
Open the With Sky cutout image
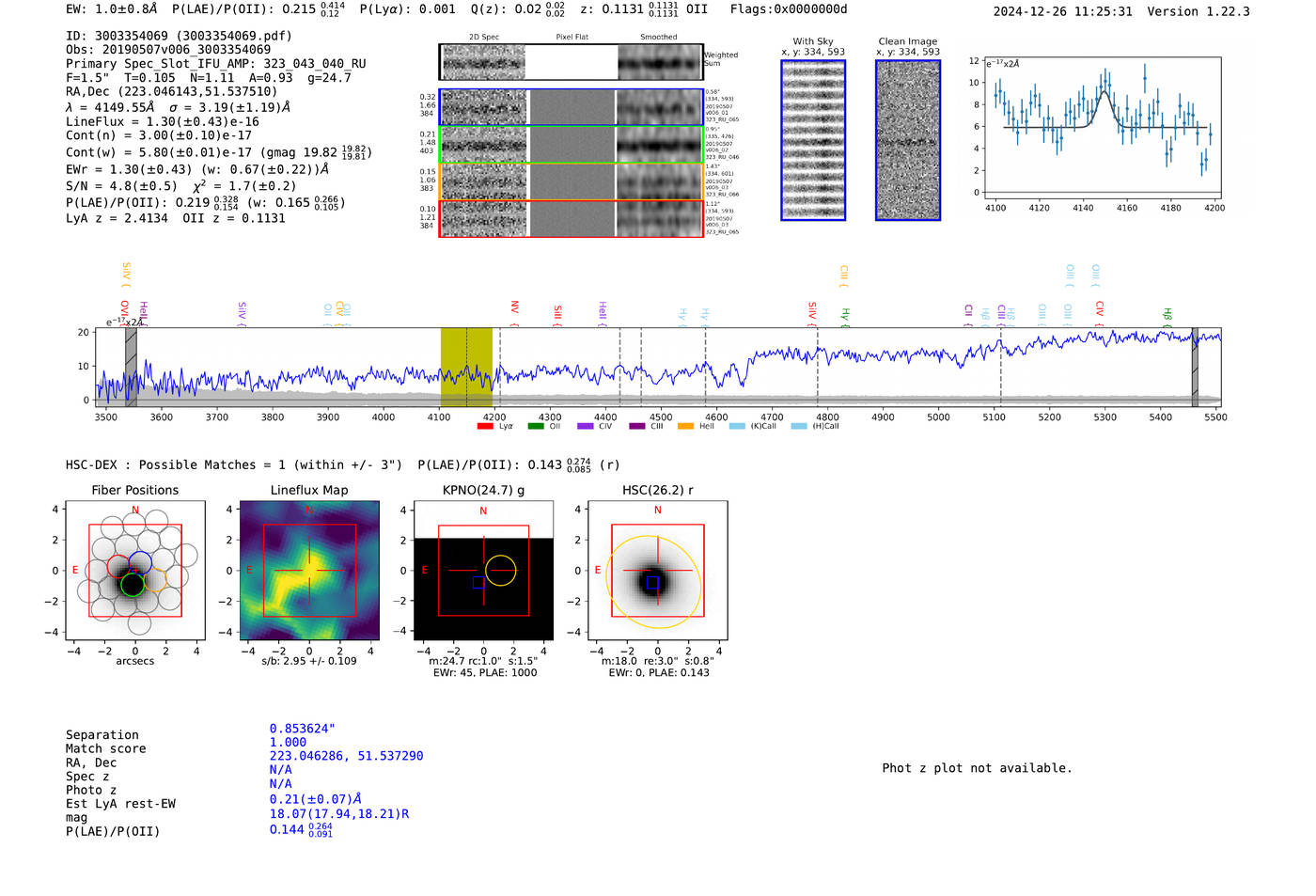[813, 140]
